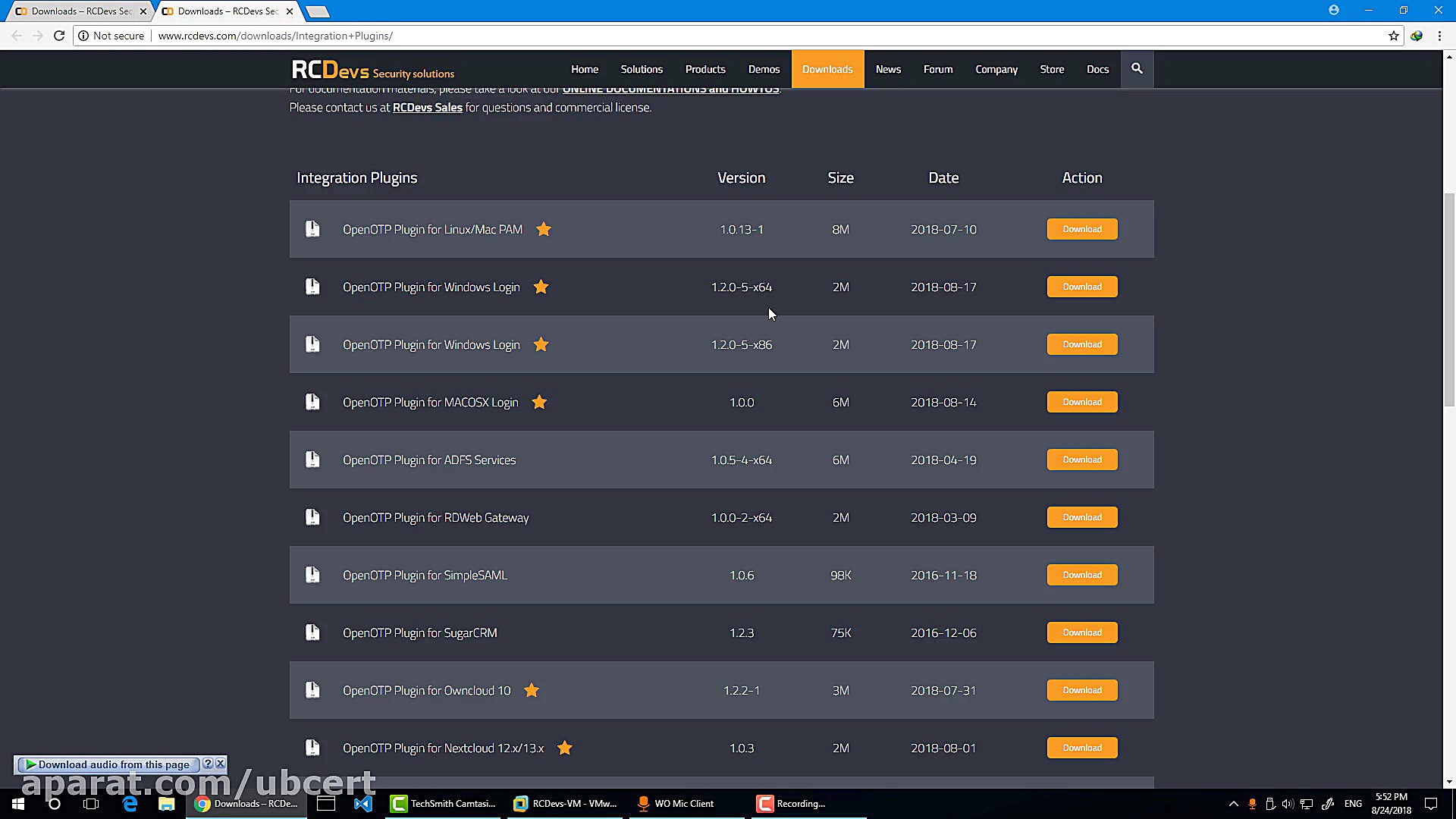Click star next to Nextcloud 12.x/13.x plugin
Screen dimensions: 1456x819
click(x=565, y=748)
